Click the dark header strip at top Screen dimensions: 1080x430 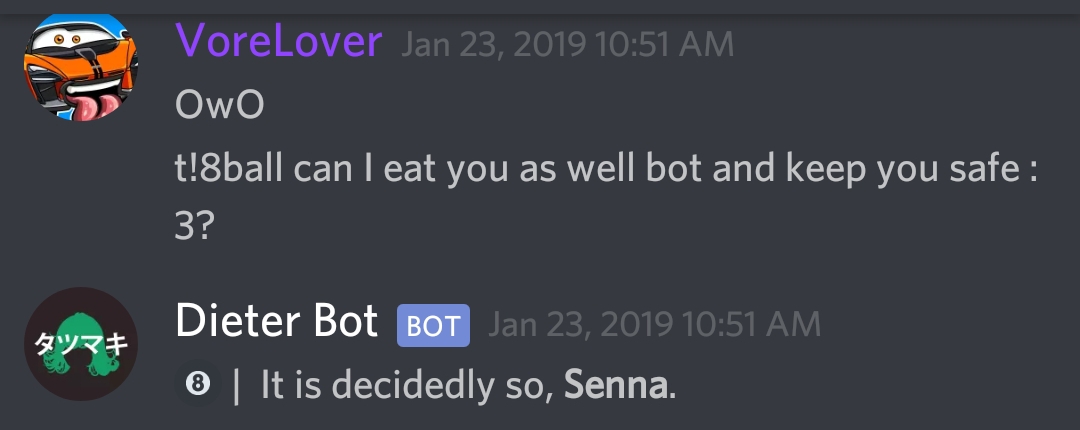pyautogui.click(x=540, y=6)
